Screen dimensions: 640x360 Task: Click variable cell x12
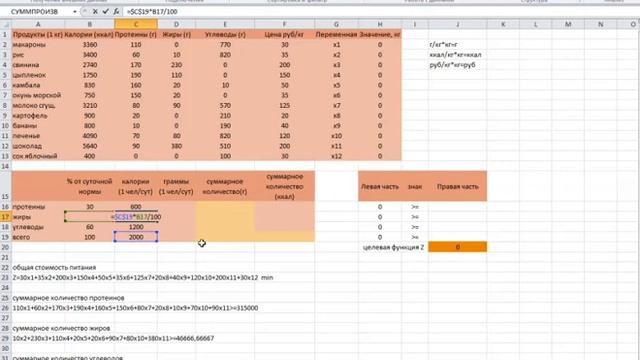tap(336, 156)
